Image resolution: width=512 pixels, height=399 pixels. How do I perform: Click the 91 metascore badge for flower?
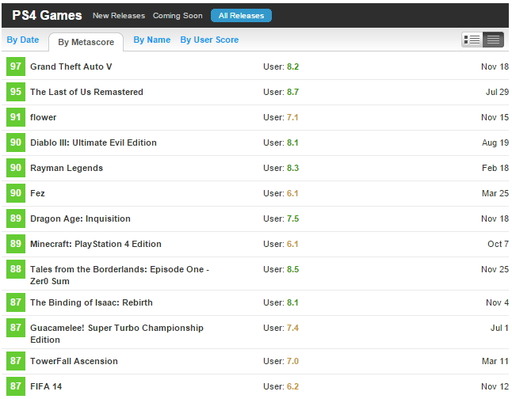click(x=16, y=117)
